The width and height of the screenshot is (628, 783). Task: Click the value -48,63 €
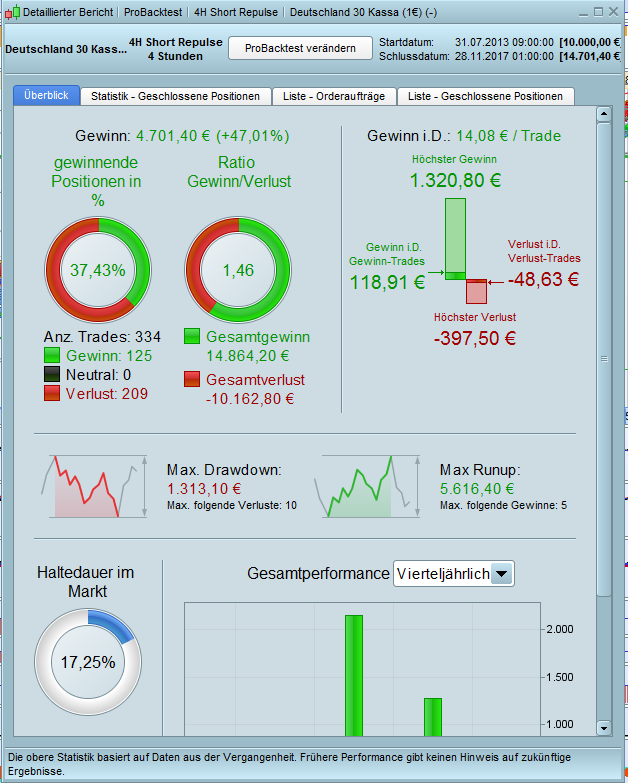tap(543, 280)
